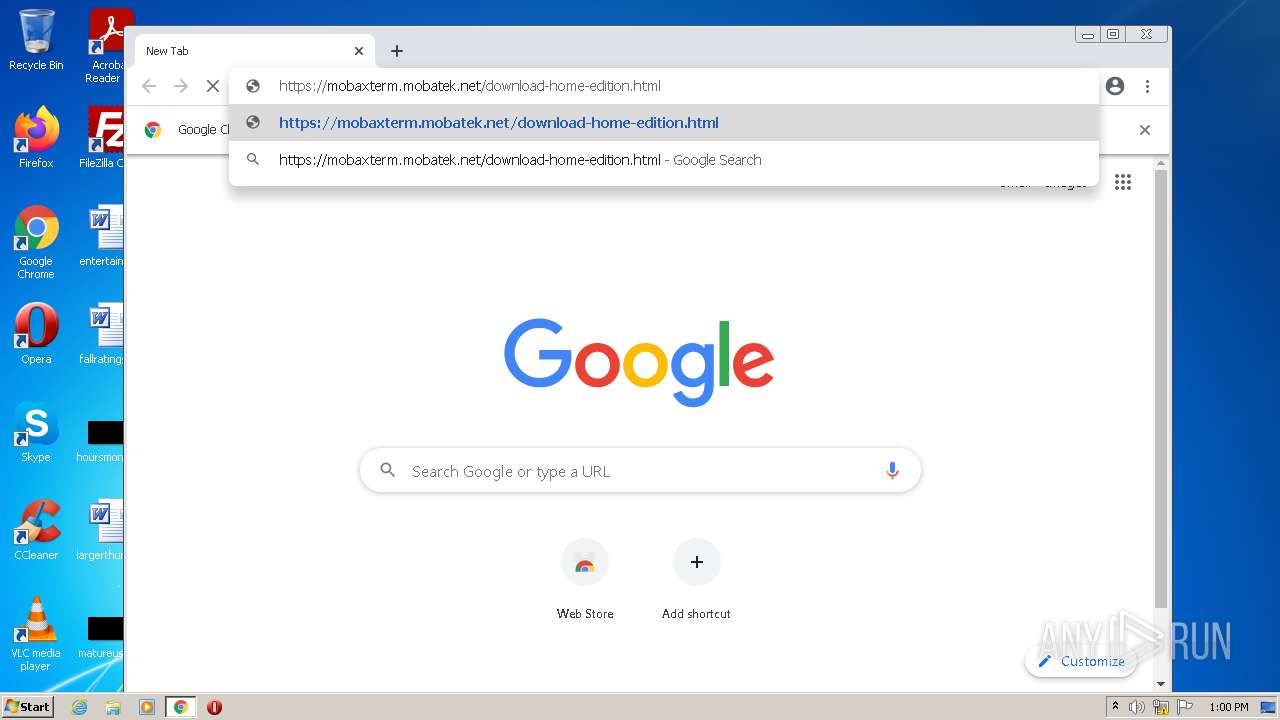Select the Google Search suggestion for the URL
1280x720 pixels.
(663, 160)
